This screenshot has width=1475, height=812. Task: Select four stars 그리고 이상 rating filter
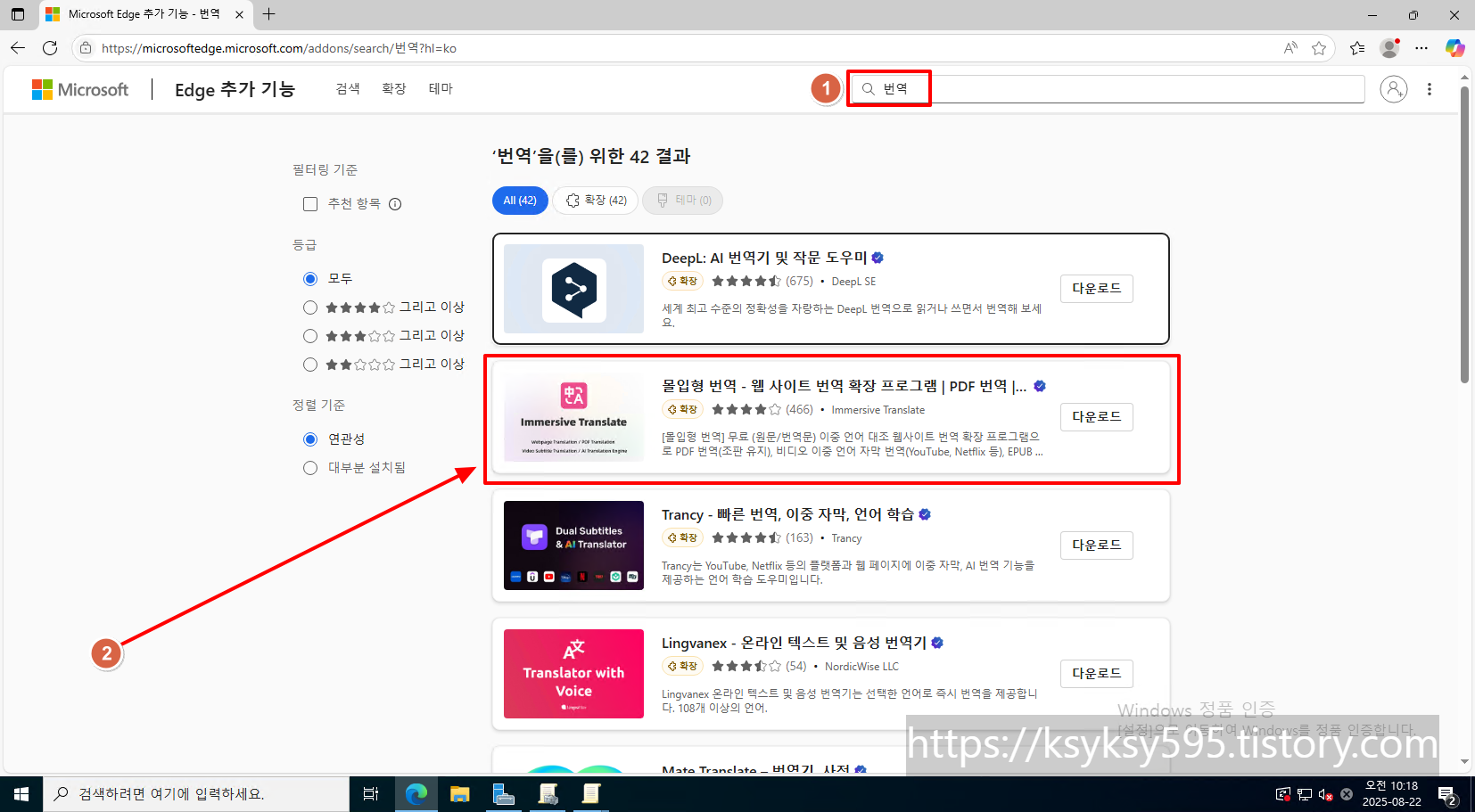[x=310, y=308]
